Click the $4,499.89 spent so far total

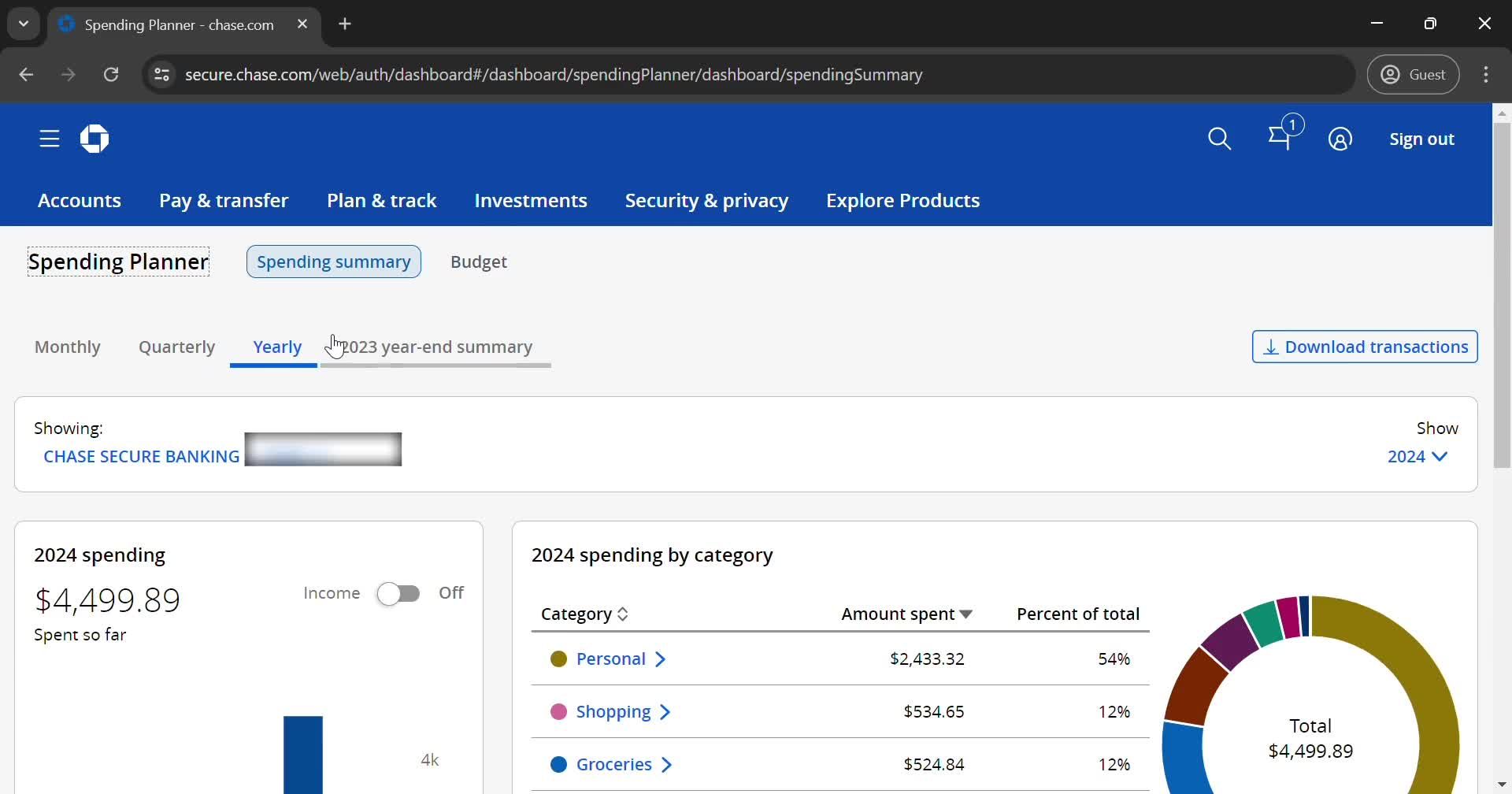pos(108,600)
